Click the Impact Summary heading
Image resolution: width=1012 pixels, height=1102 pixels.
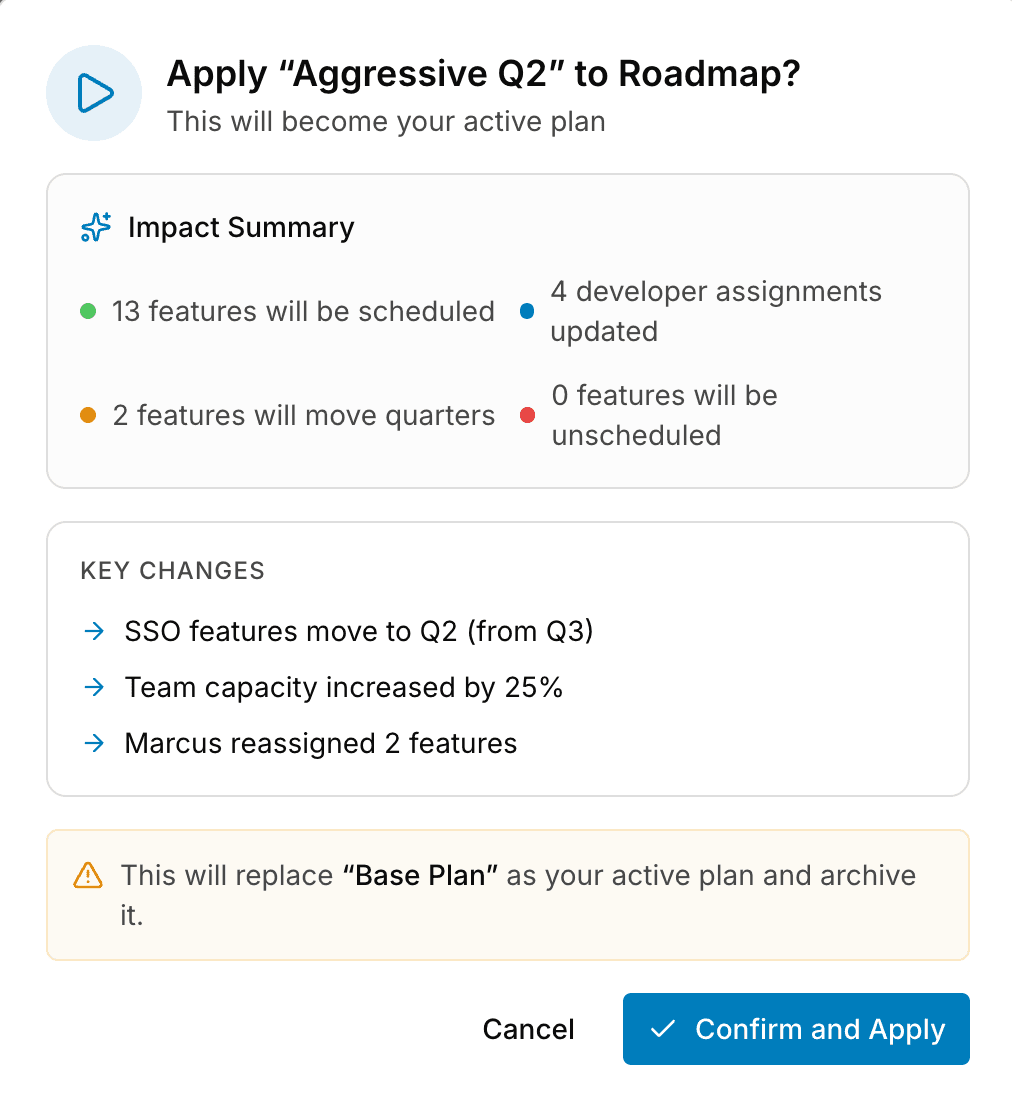[241, 228]
